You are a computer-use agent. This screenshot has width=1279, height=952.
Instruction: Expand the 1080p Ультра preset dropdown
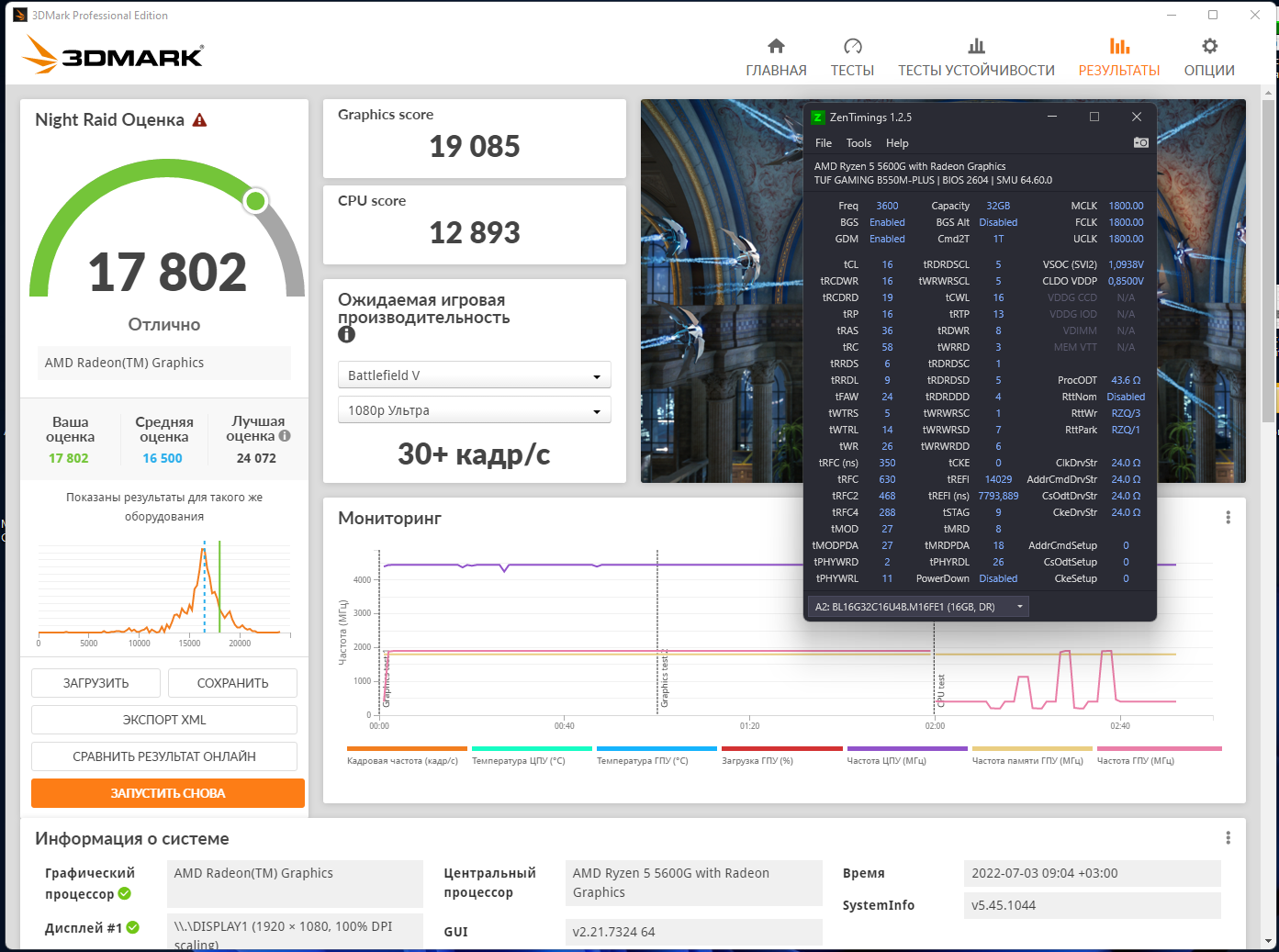(475, 410)
